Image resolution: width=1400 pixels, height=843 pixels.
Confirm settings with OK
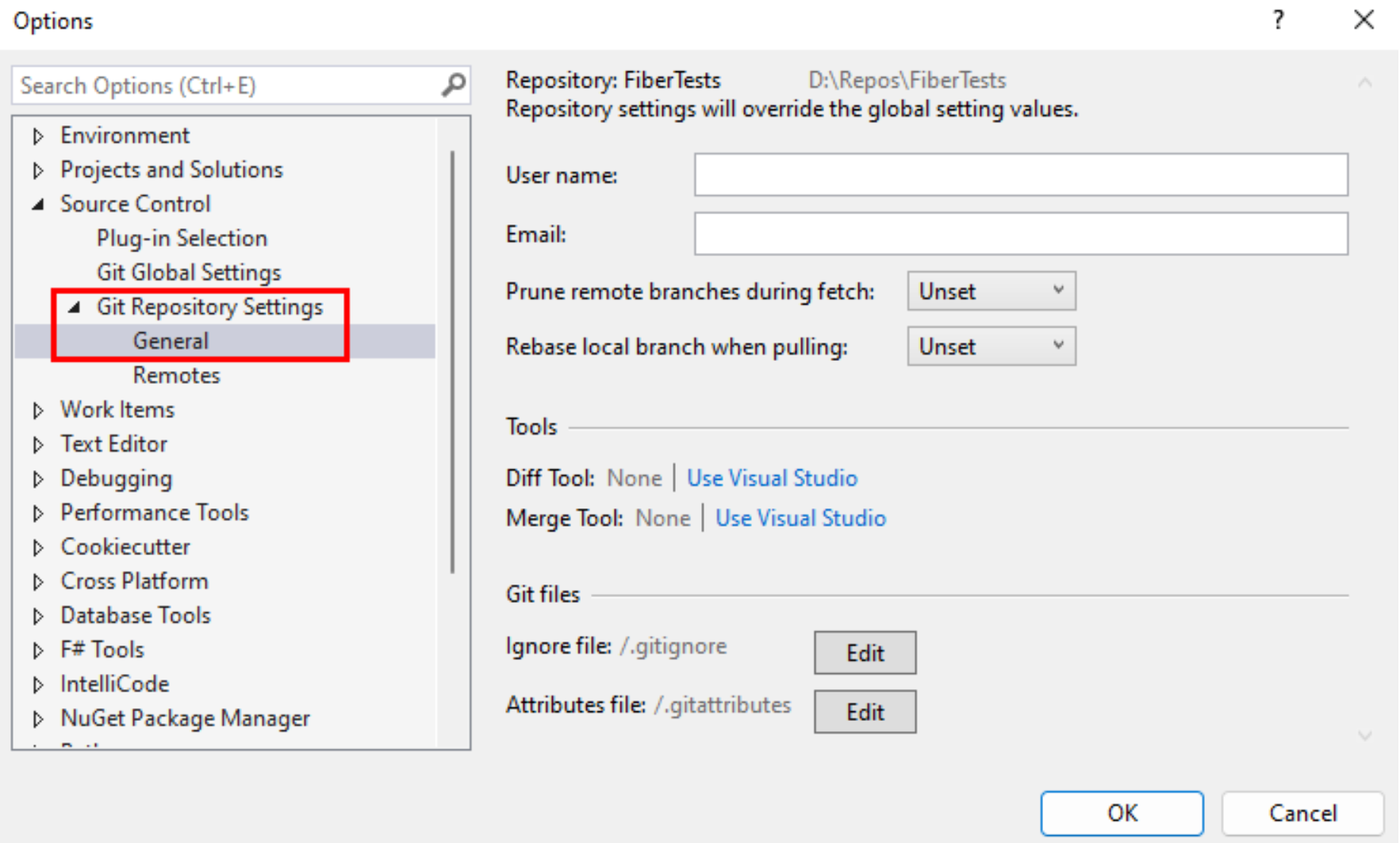tap(1121, 812)
